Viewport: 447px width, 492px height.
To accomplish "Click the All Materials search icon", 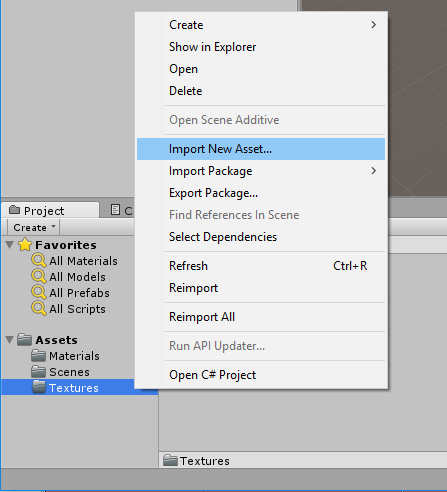I will 39,260.
